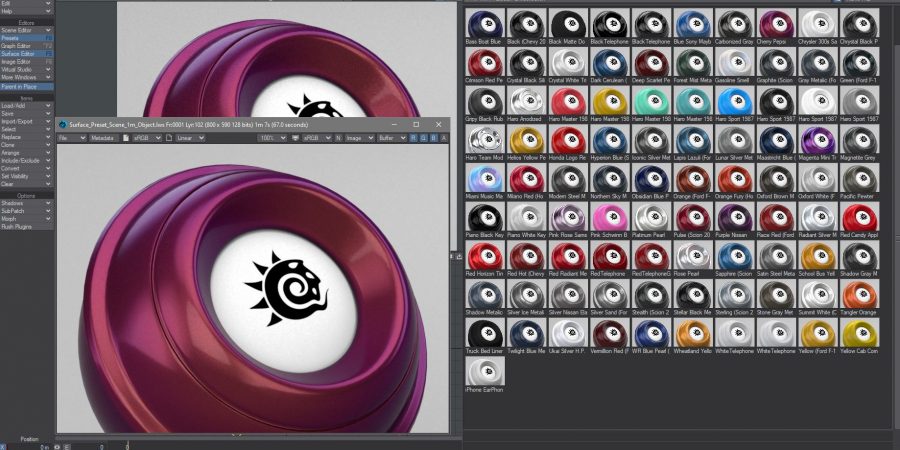Open the File dropdown in the image viewer
This screenshot has height=450, width=900.
pyautogui.click(x=71, y=137)
